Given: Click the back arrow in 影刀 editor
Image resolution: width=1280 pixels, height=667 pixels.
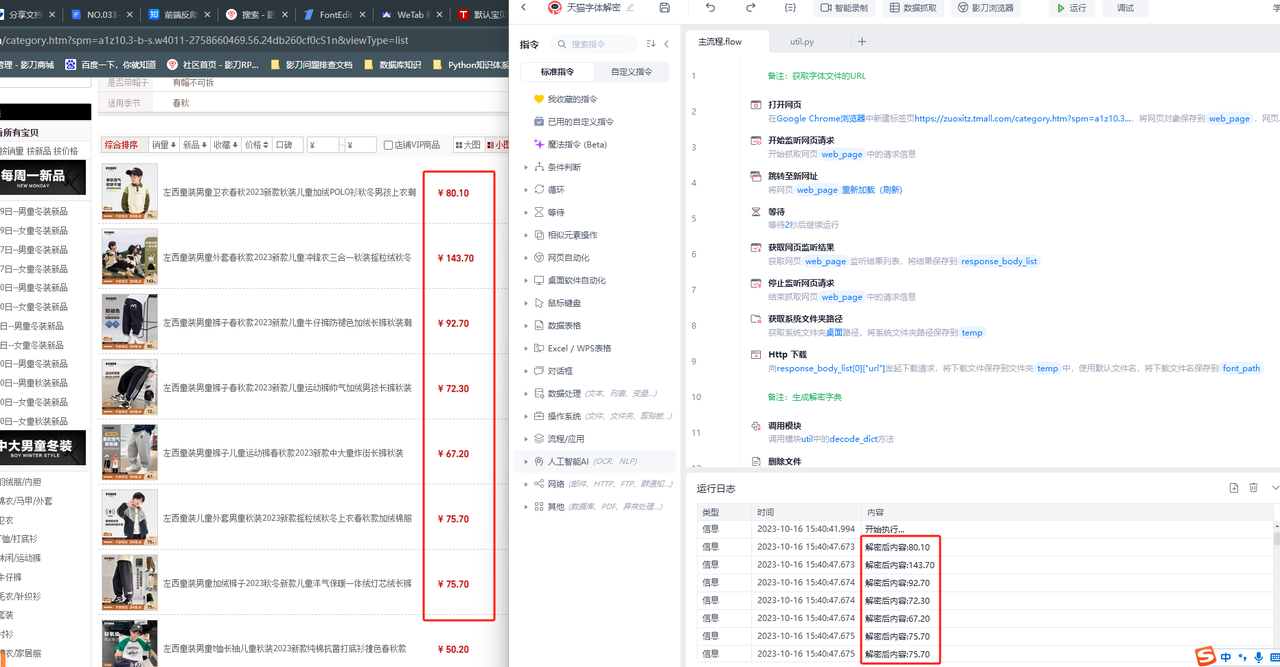Looking at the screenshot, I should (523, 7).
